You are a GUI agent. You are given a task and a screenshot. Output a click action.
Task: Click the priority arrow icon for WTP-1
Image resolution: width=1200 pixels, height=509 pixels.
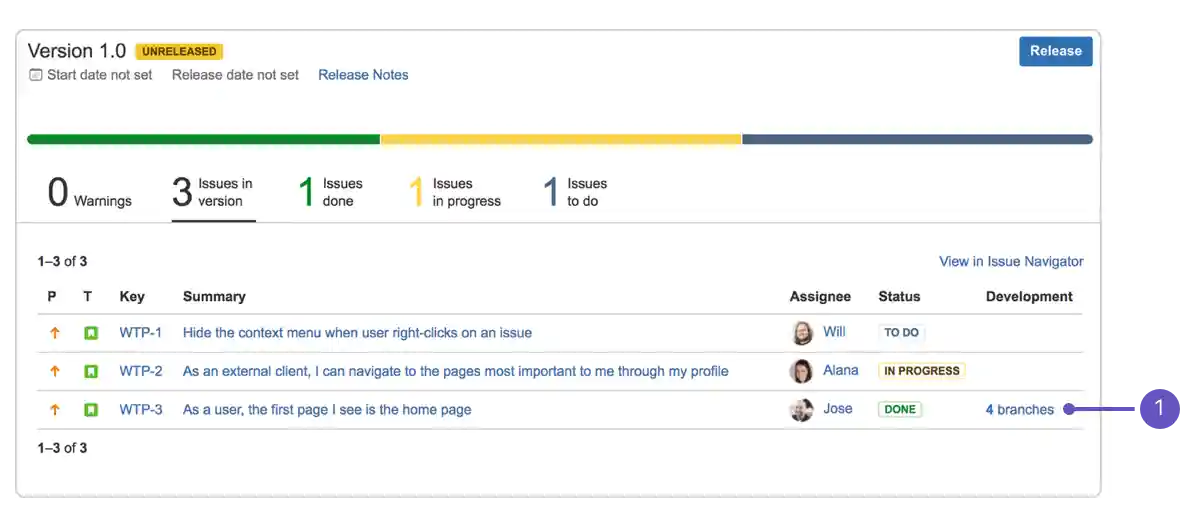coord(54,333)
